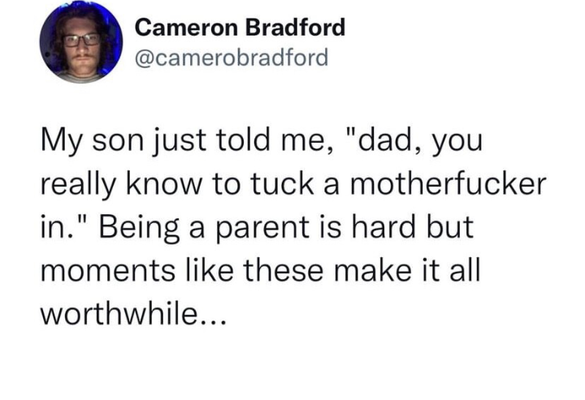Open the @camerobradford handle link
Image resolution: width=585 pixels, height=400 pixels.
(x=231, y=58)
